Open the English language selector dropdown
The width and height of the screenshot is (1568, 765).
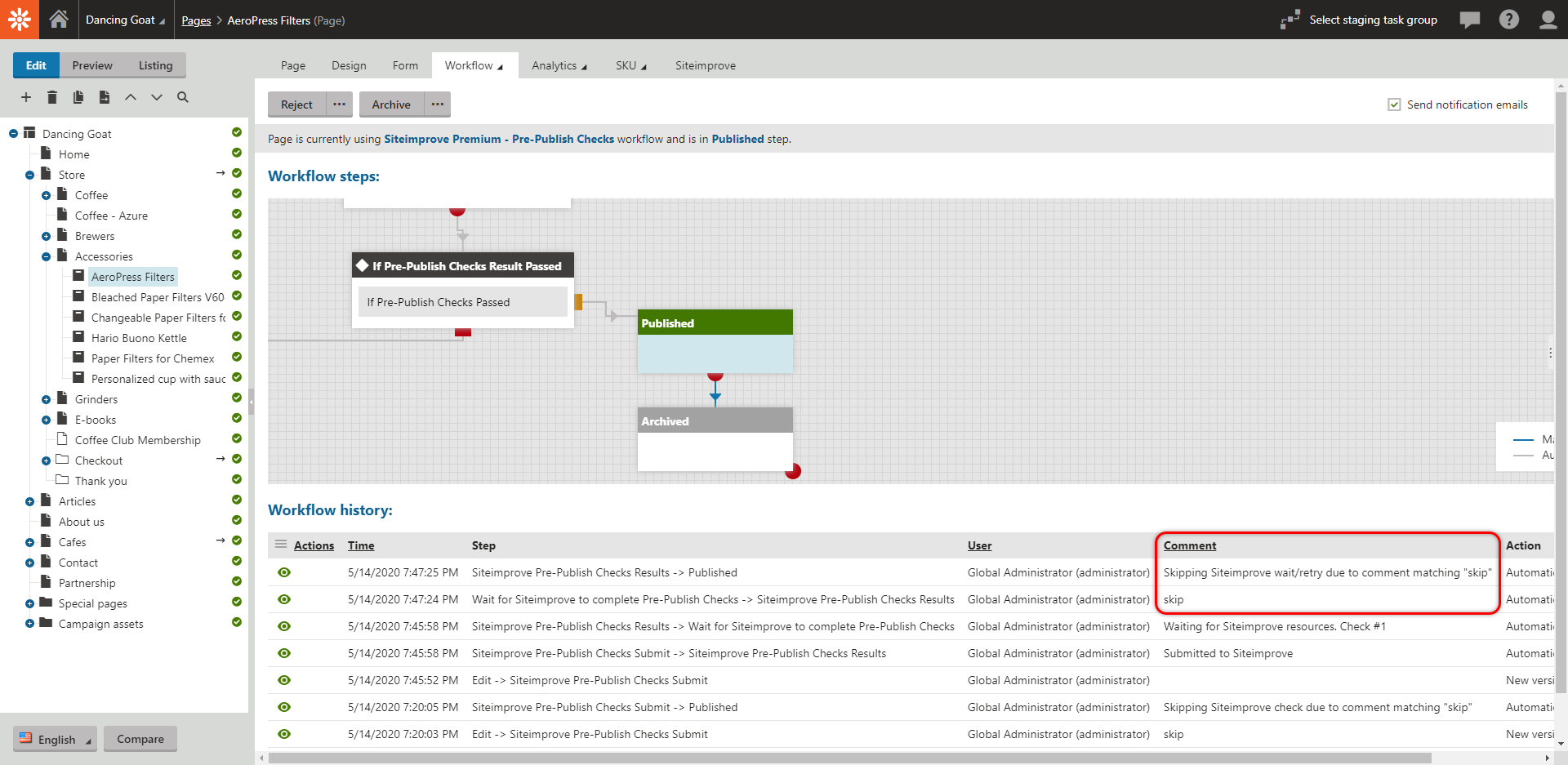pos(56,739)
